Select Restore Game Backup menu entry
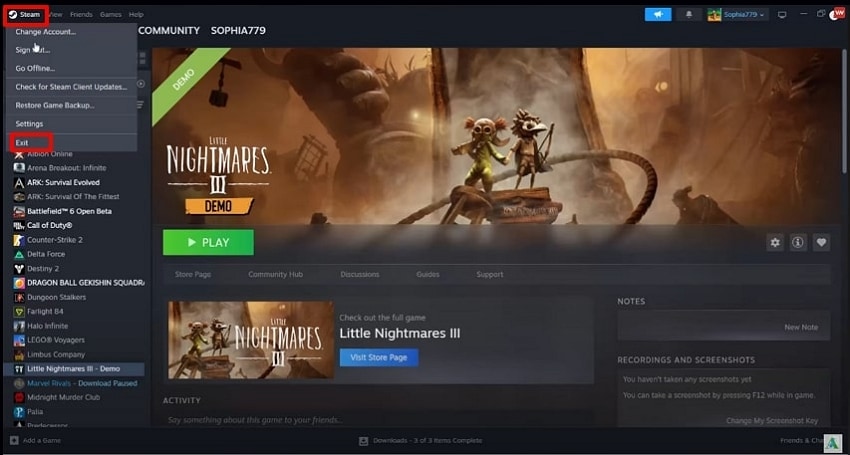The width and height of the screenshot is (850, 455). point(71,105)
